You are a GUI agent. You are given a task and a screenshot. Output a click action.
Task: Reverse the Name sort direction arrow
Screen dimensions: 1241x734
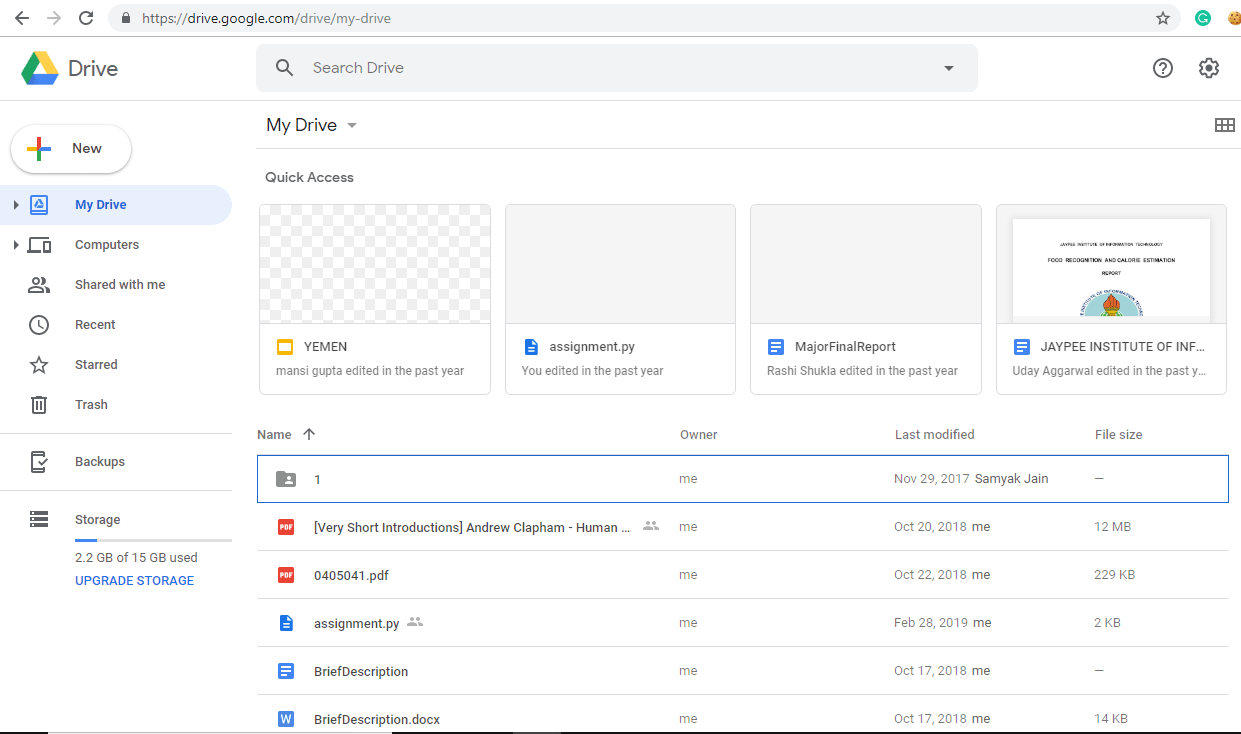[x=309, y=434]
